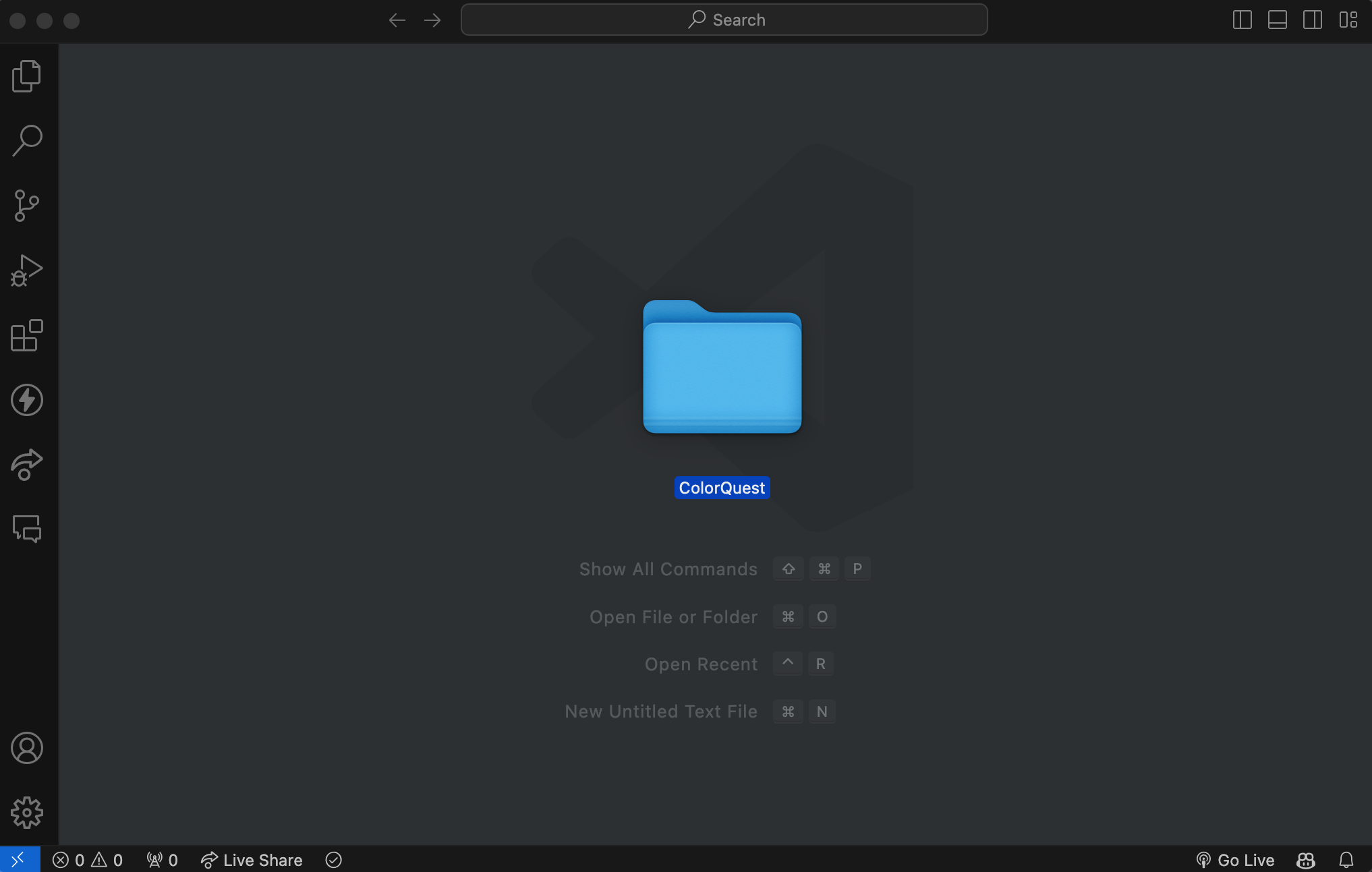The image size is (1372, 872).
Task: Open the notifications bell
Action: tap(1346, 860)
